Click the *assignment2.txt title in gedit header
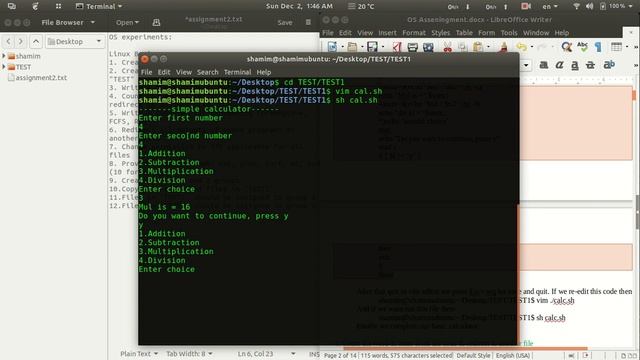 click(213, 19)
